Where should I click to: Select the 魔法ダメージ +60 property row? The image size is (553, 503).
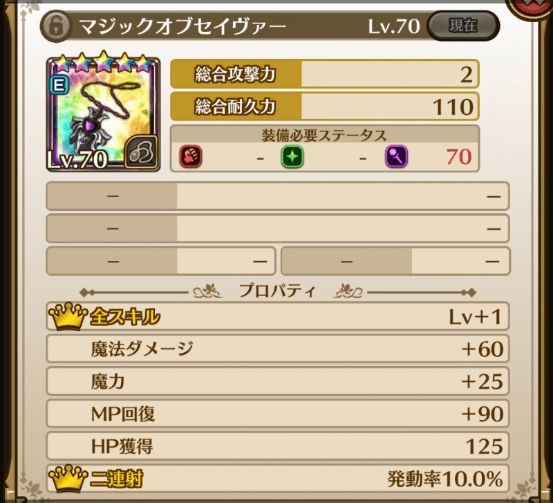[278, 349]
